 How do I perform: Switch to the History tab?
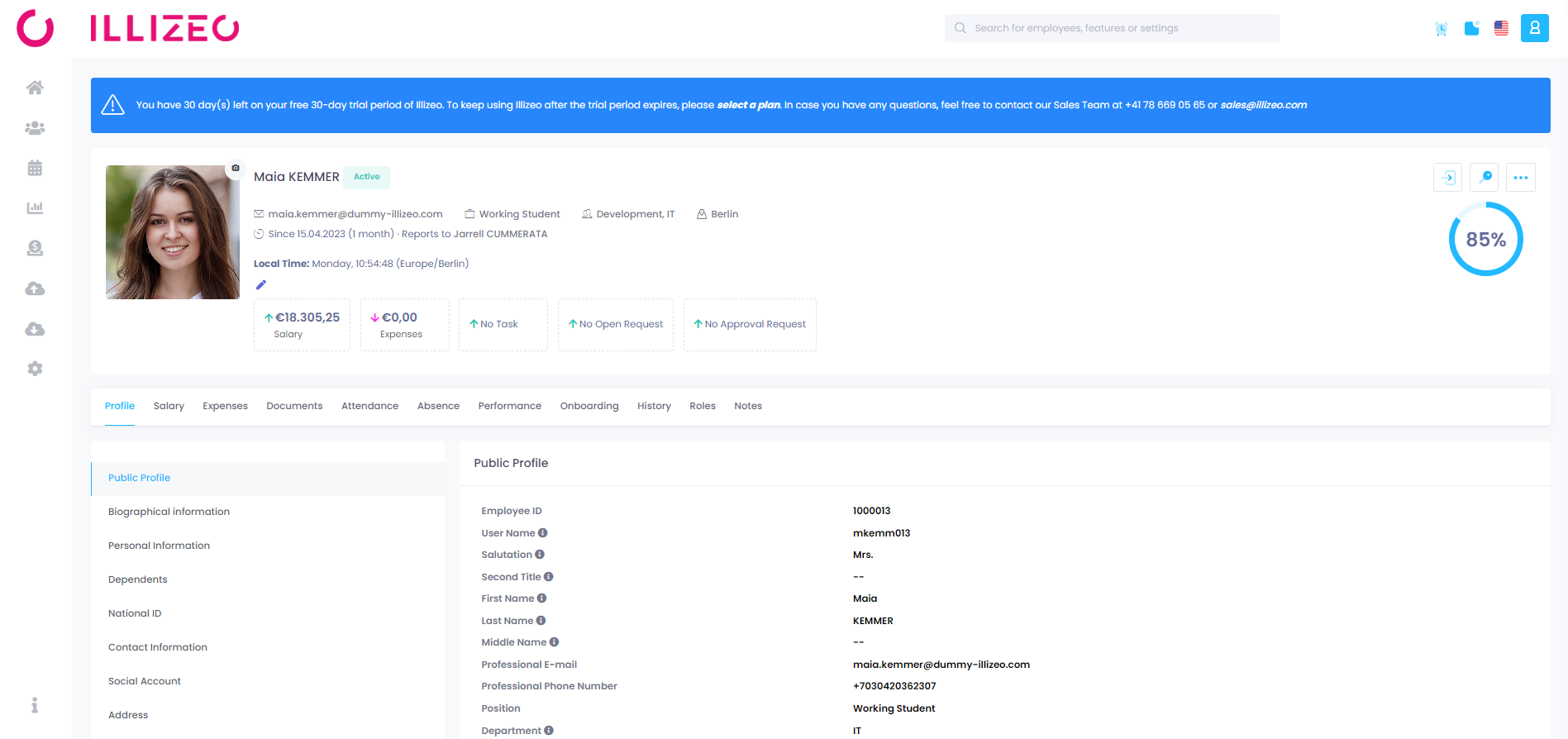coord(654,406)
